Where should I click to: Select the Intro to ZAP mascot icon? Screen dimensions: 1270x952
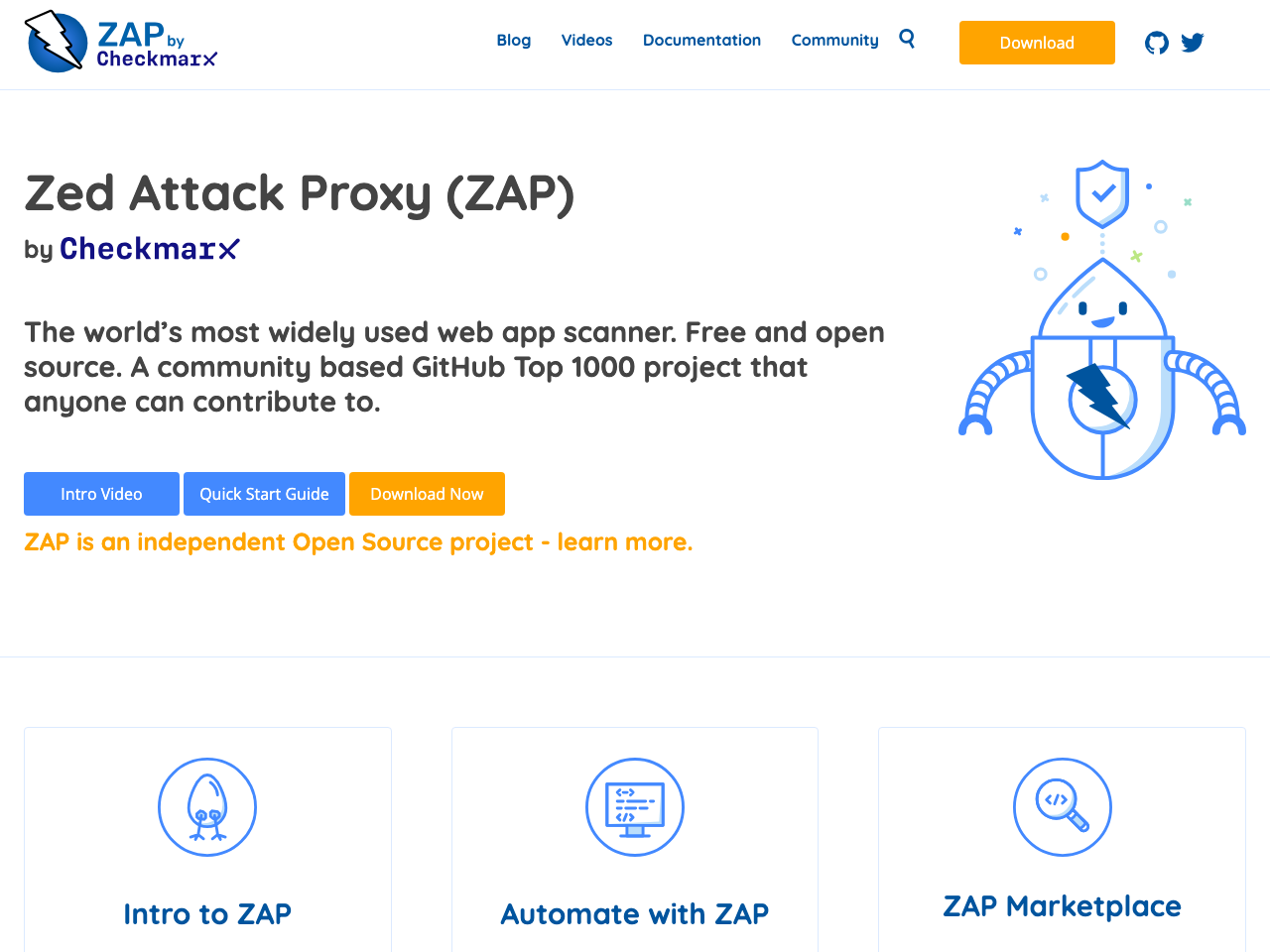pyautogui.click(x=207, y=806)
